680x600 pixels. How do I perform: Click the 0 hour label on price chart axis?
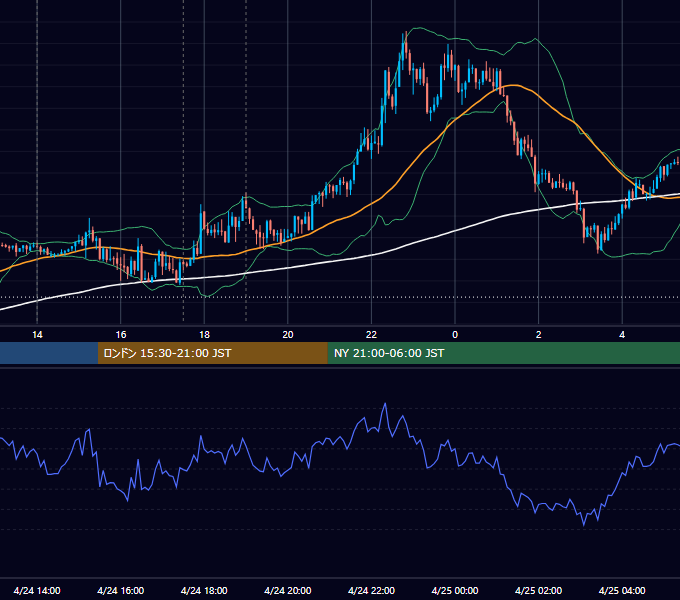point(455,335)
